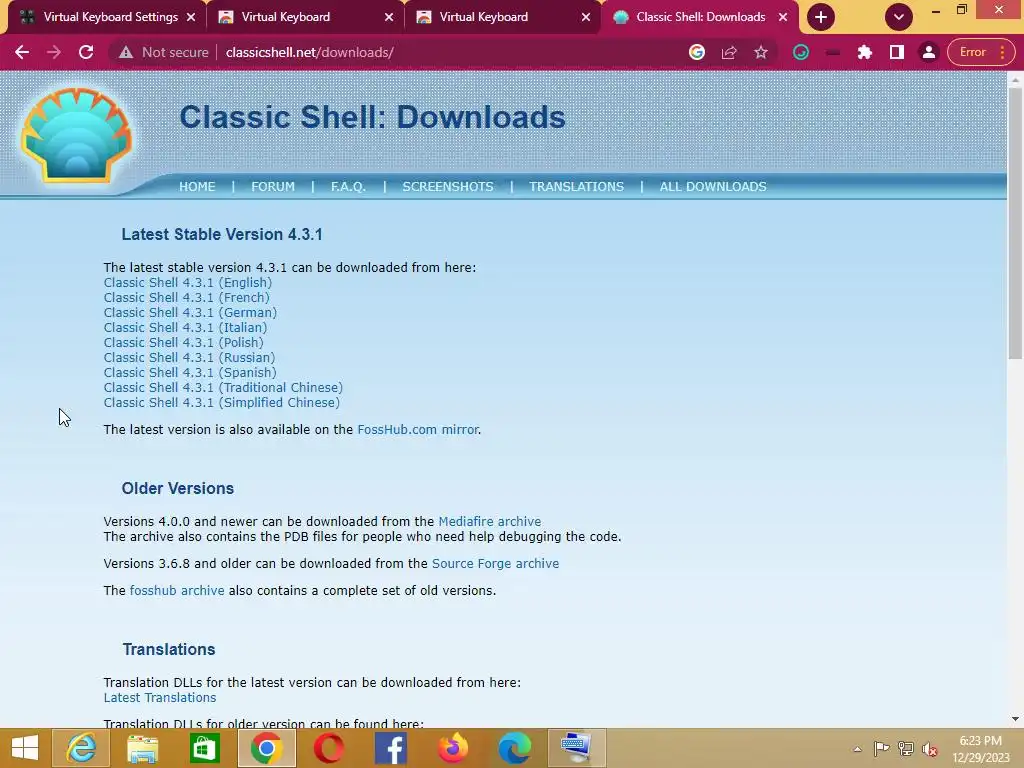
Task: Click the scrollbar down arrow
Action: click(x=1015, y=719)
